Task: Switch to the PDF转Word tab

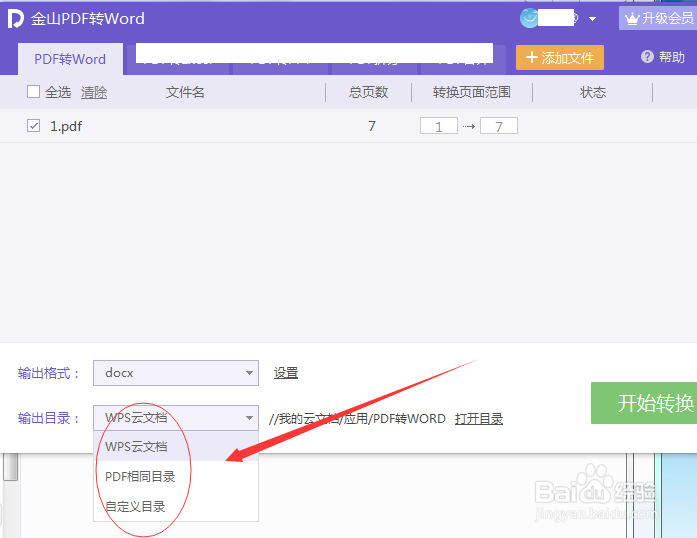Action: (x=70, y=59)
